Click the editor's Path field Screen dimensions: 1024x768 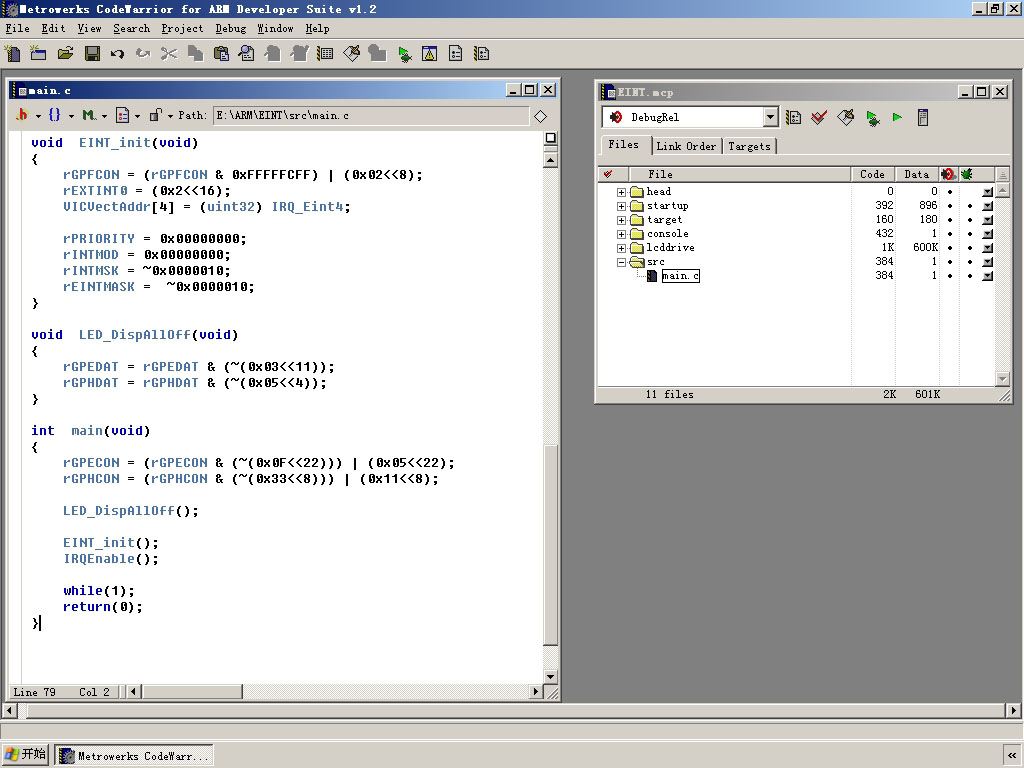pos(370,116)
